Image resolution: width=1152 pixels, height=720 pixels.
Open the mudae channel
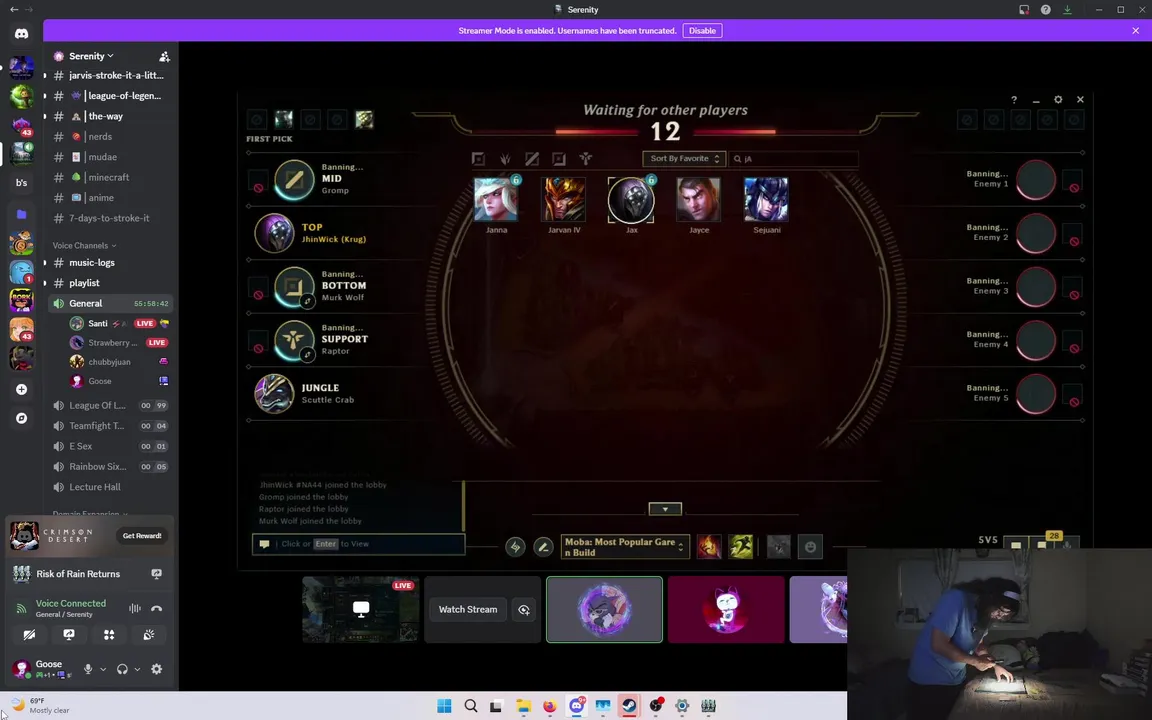pos(110,156)
